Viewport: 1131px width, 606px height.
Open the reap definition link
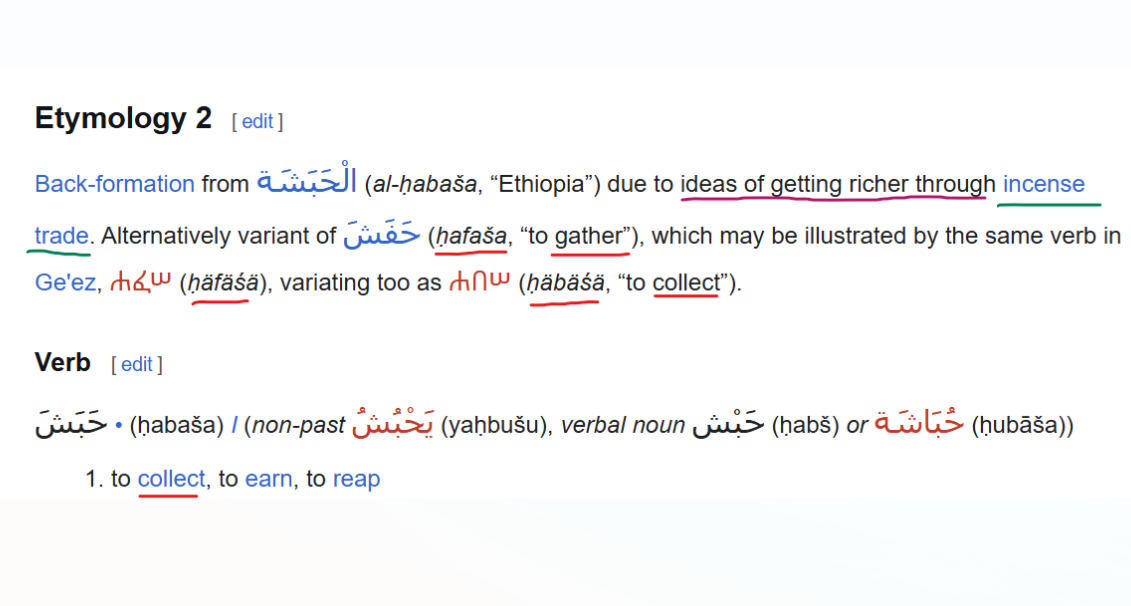[x=356, y=480]
